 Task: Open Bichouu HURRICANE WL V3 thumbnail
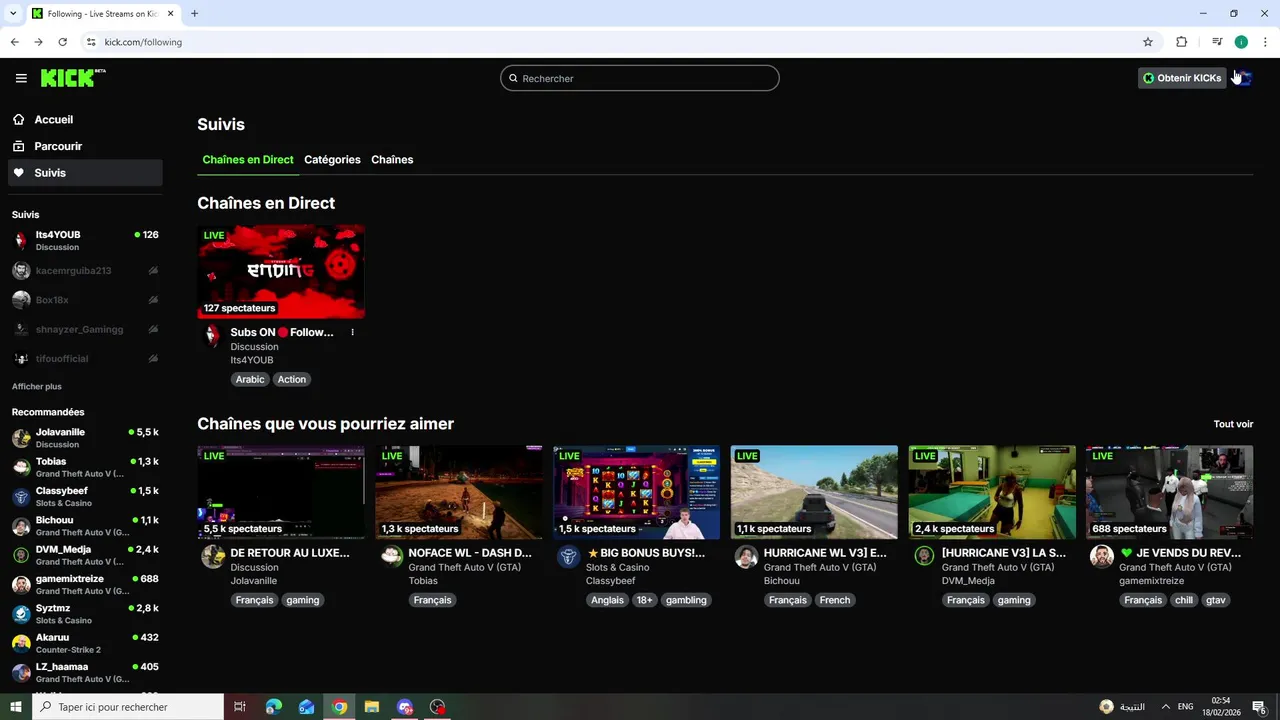[814, 492]
